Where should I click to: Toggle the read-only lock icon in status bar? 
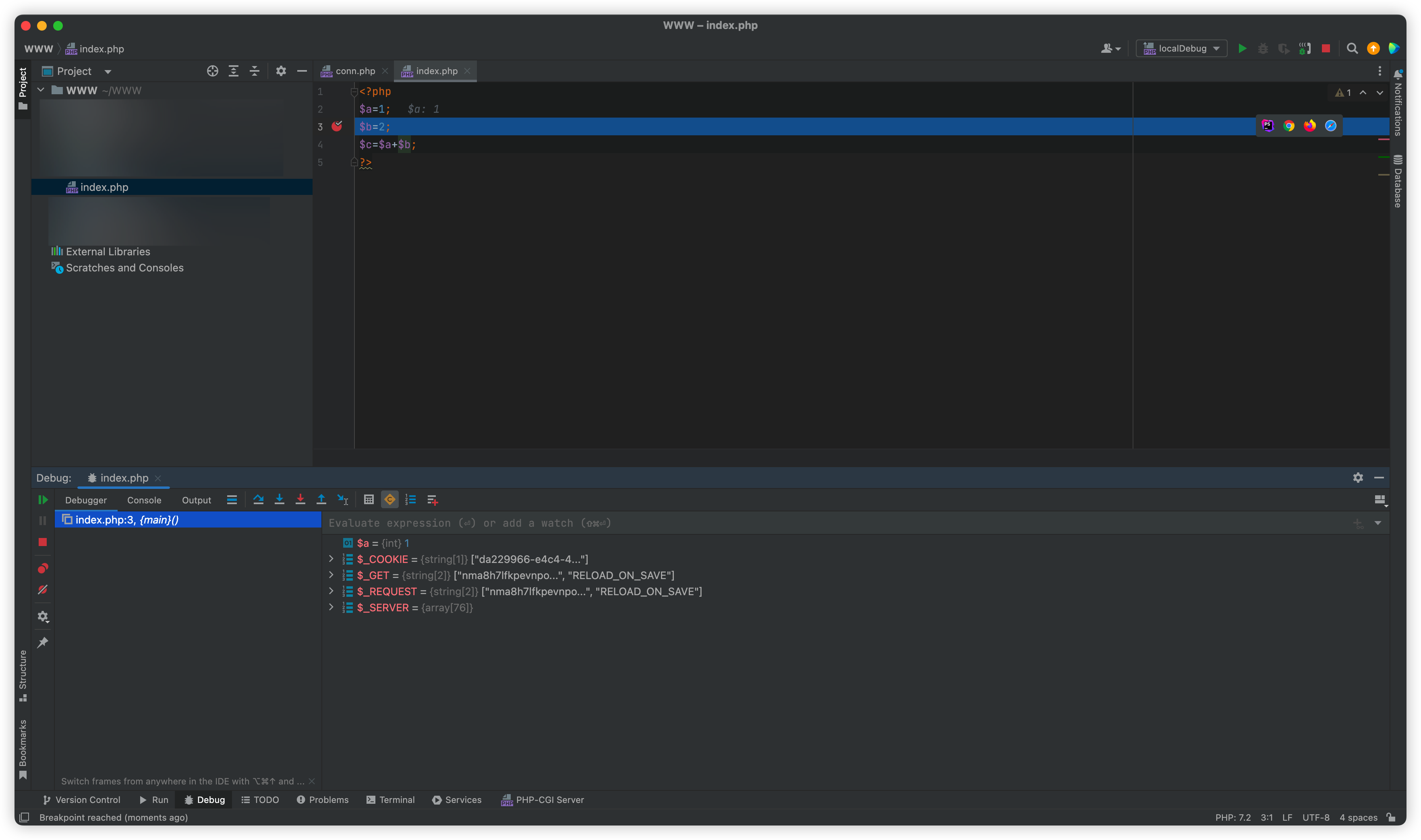click(x=1391, y=817)
